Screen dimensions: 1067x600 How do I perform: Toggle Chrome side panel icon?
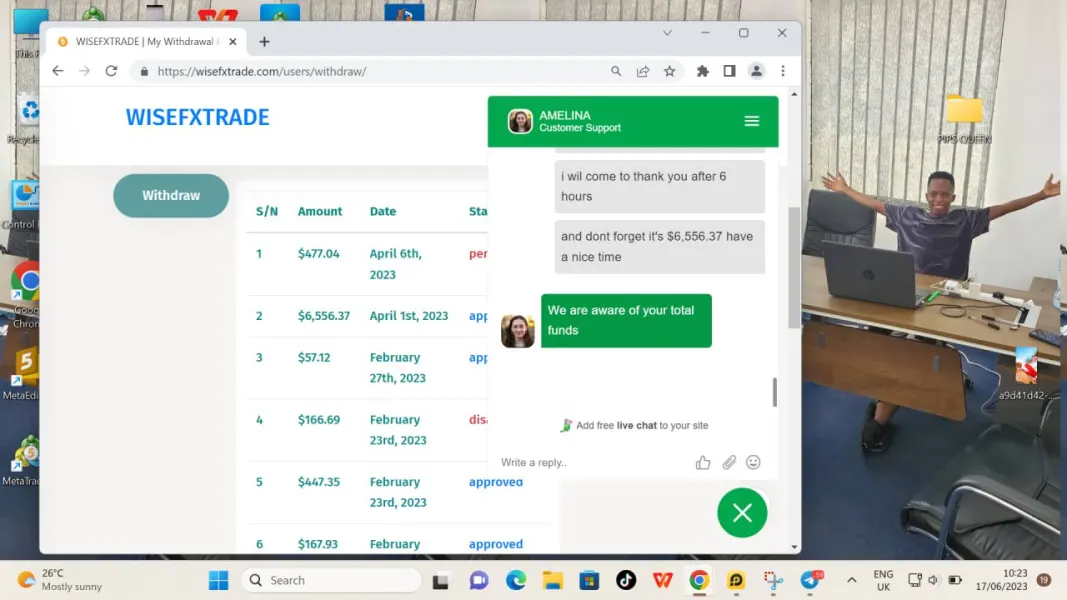pos(729,71)
